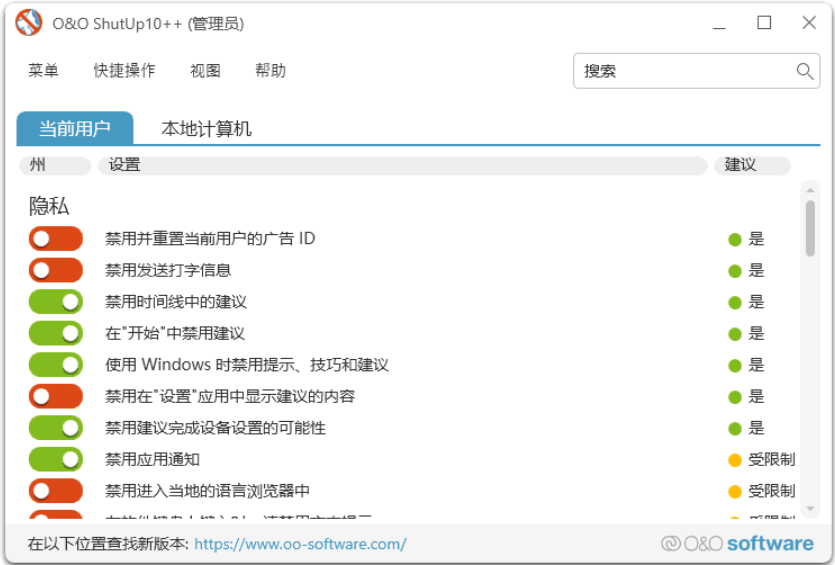The height and width of the screenshot is (565, 835).
Task: Select setting text 禁用应用通知
Action: click(152, 459)
